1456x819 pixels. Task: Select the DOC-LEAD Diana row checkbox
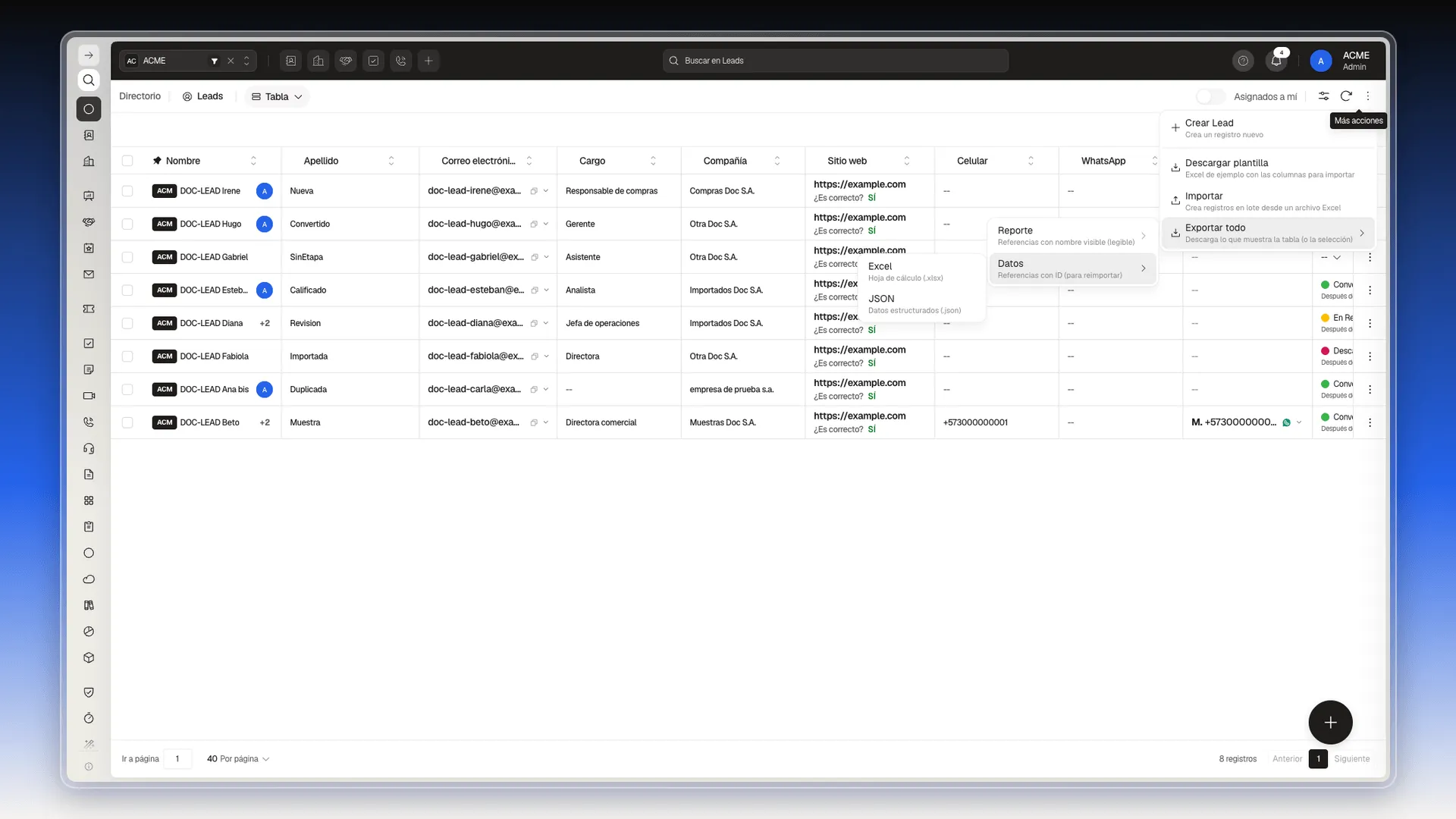click(x=127, y=323)
